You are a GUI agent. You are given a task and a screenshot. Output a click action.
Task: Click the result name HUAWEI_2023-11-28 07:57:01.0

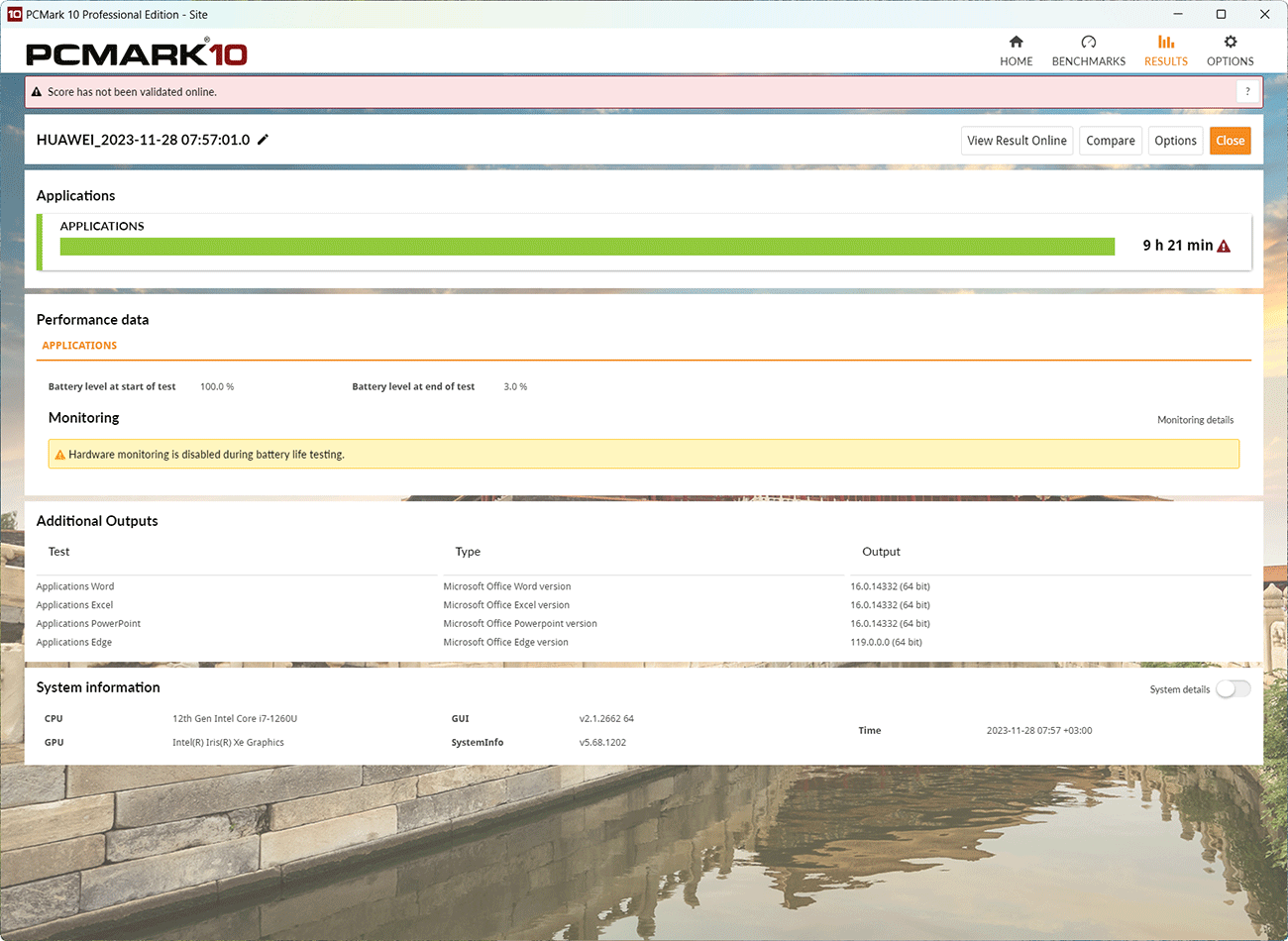click(x=144, y=140)
